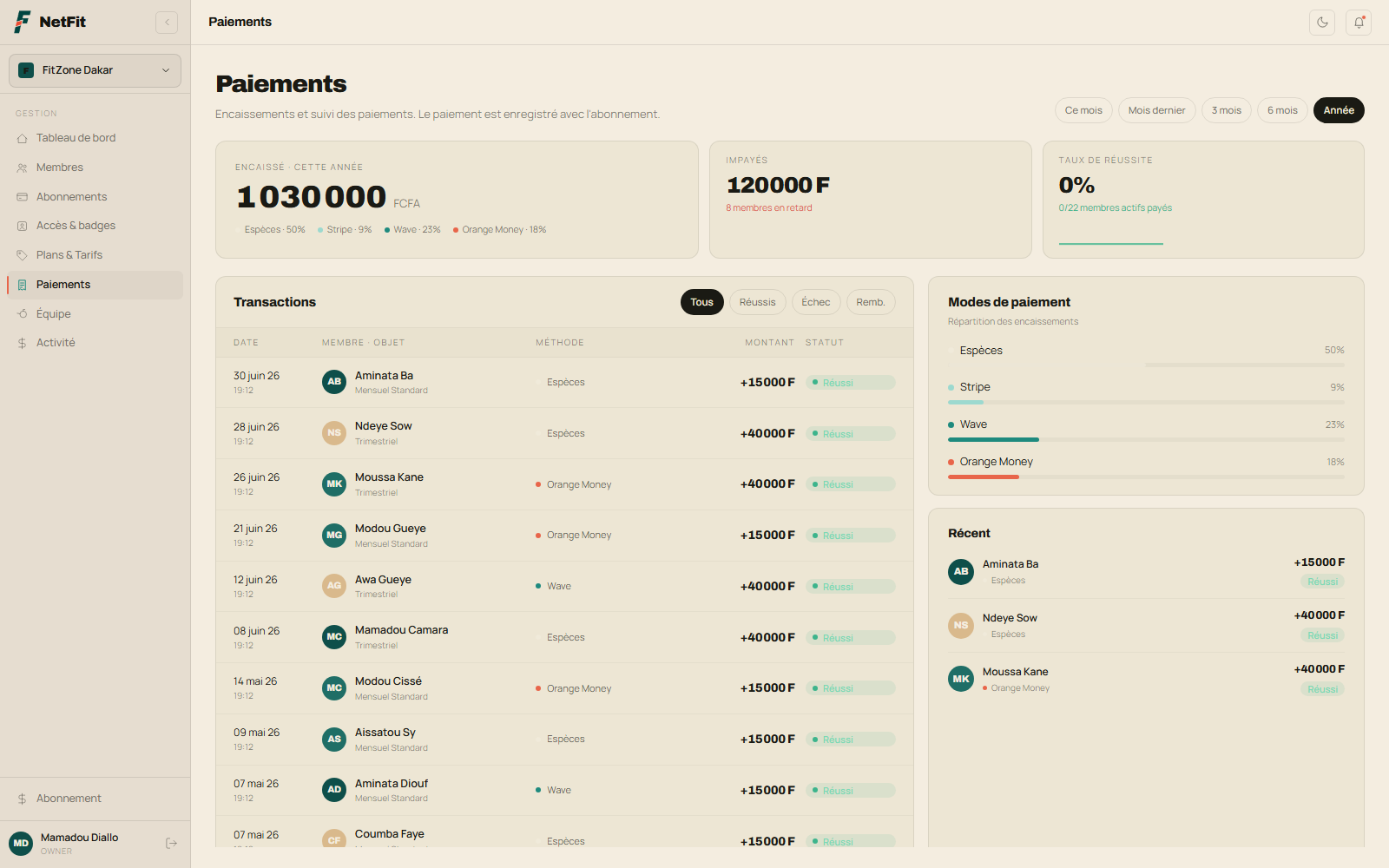Expand the FitZone Dakar gym selector
Viewport: 1389px width, 868px height.
tap(95, 70)
